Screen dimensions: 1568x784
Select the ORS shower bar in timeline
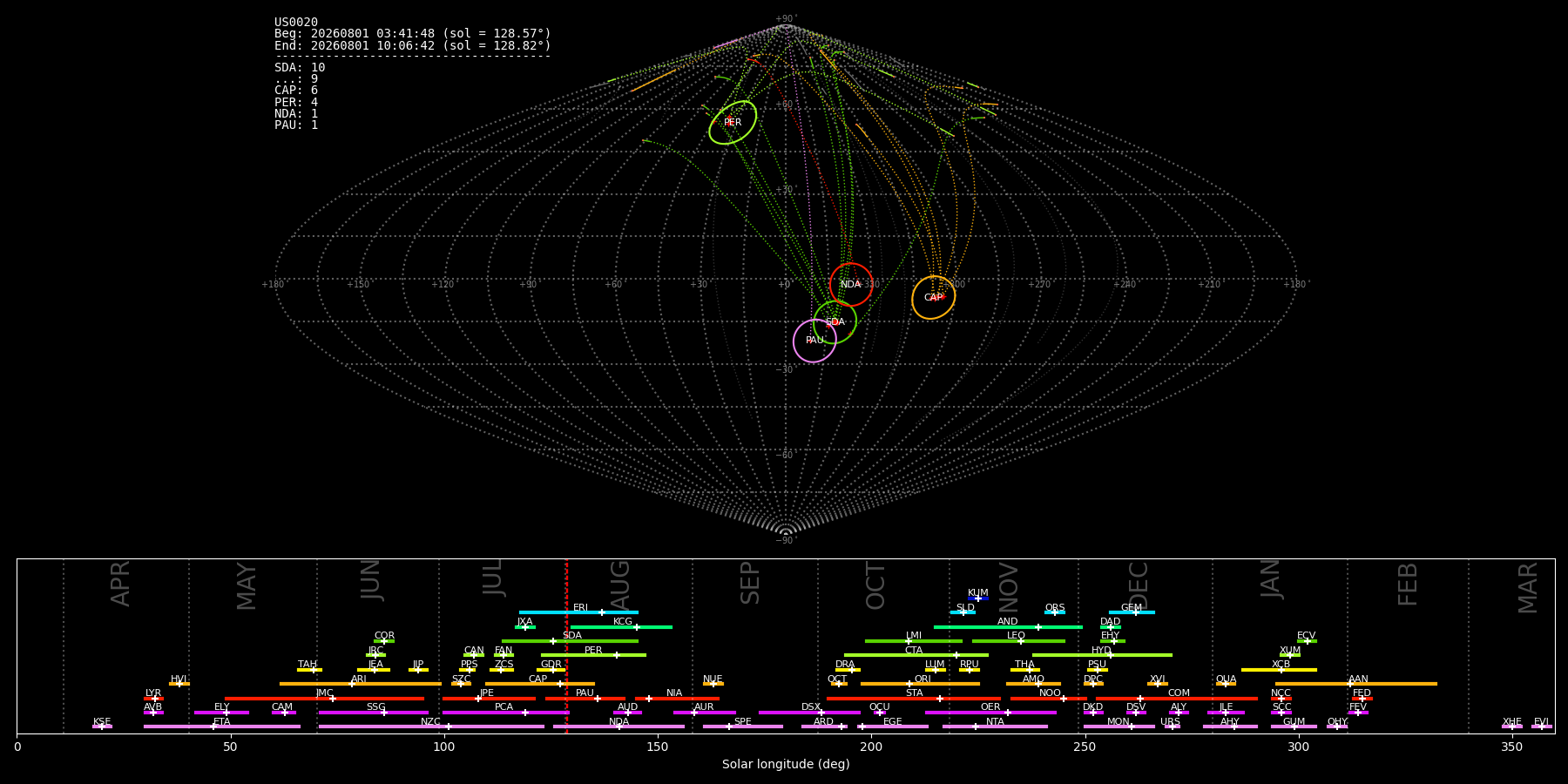[1055, 612]
